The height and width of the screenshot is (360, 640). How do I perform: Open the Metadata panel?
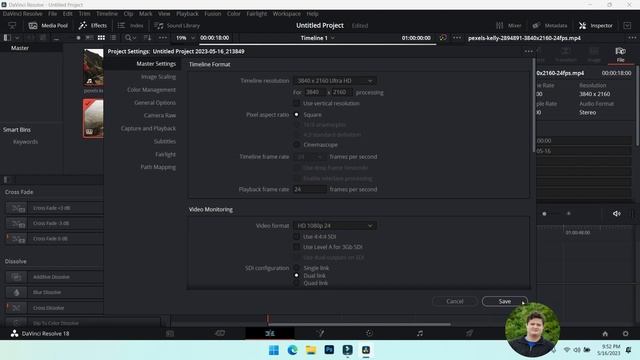(550, 25)
